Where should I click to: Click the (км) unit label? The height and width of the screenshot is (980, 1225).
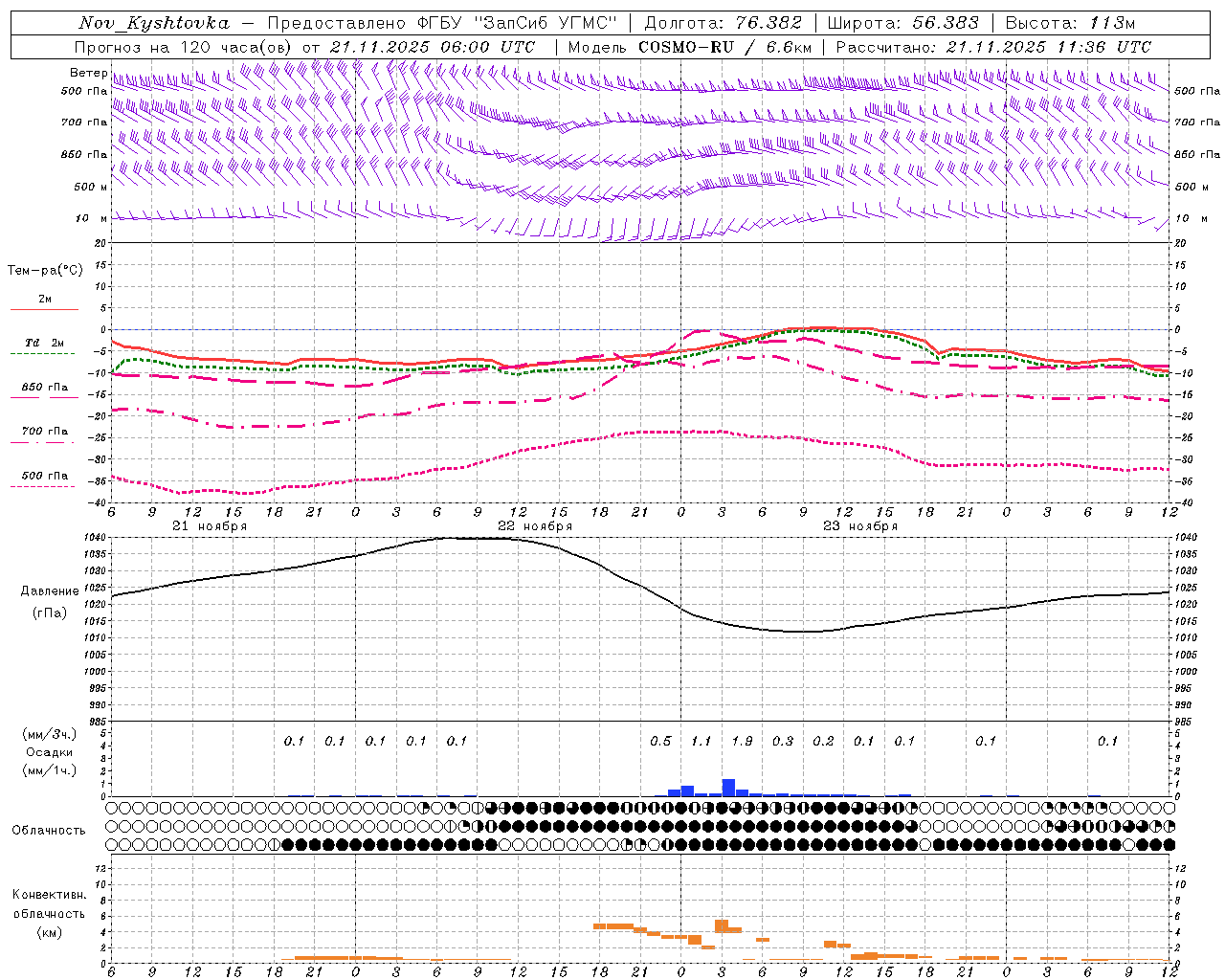pos(49,932)
